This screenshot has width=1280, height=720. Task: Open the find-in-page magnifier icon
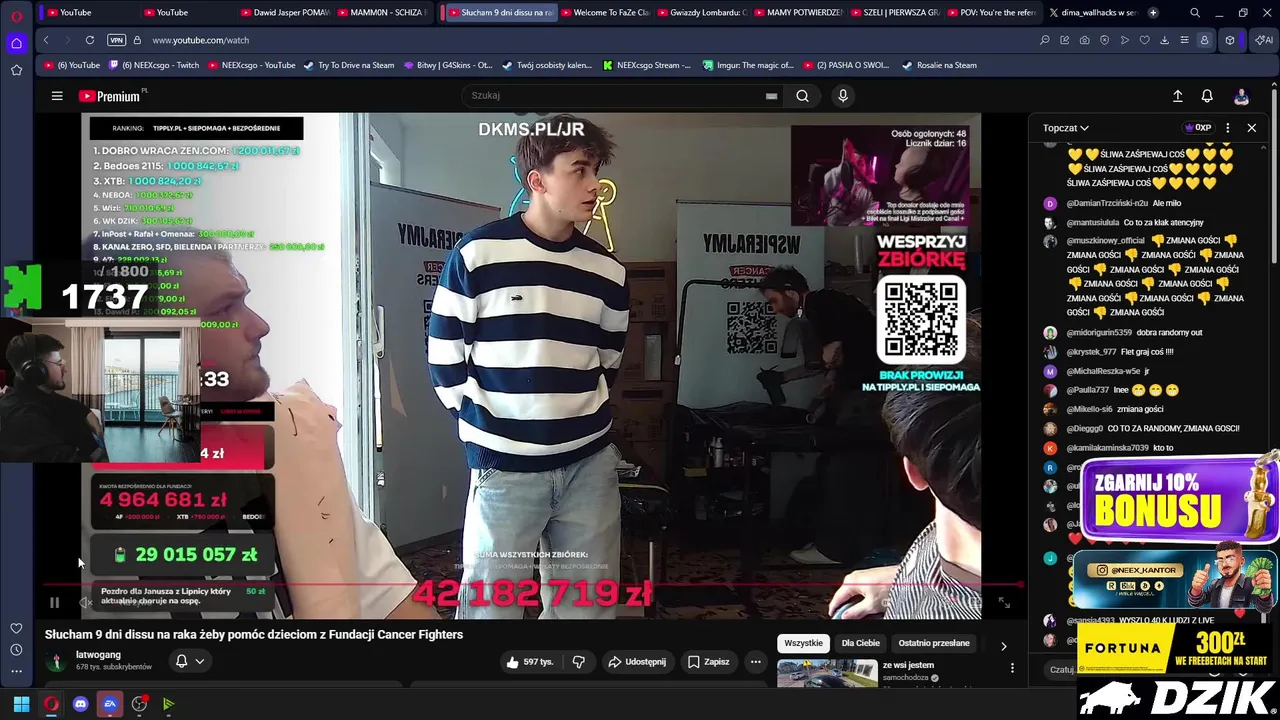tap(1045, 40)
